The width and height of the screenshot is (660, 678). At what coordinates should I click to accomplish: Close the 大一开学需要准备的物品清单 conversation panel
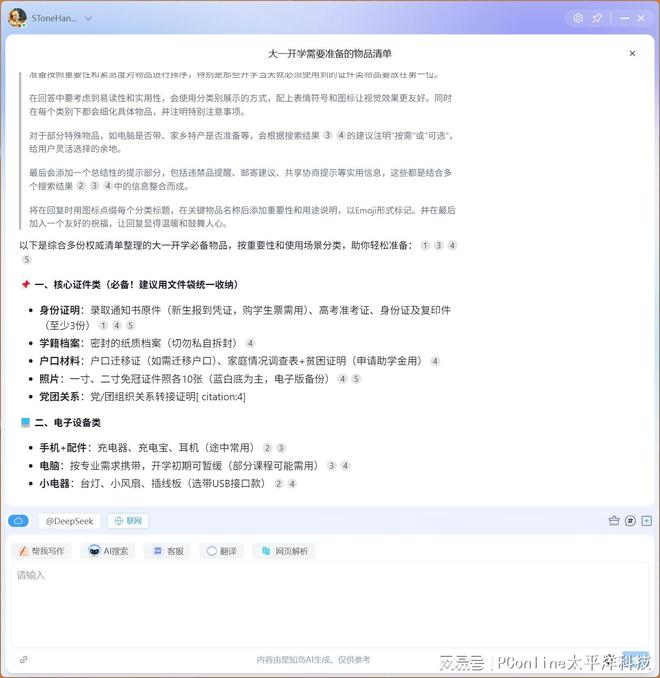click(632, 53)
